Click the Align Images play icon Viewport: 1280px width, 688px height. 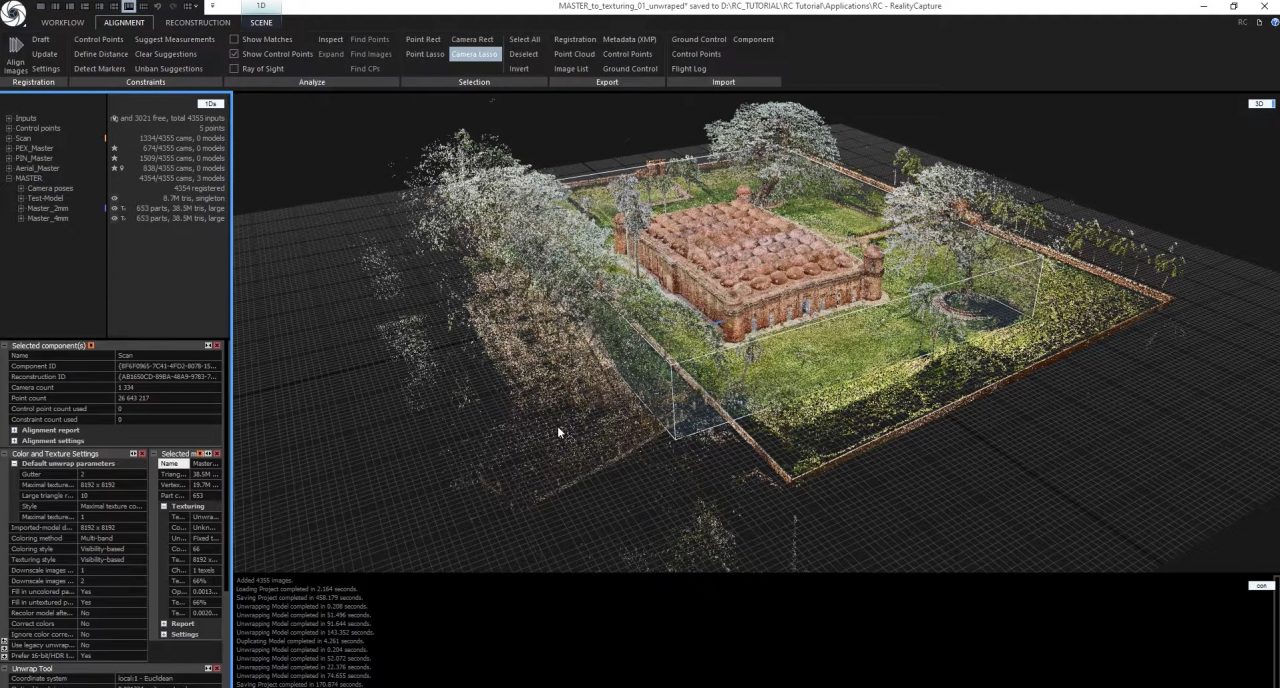(x=16, y=45)
